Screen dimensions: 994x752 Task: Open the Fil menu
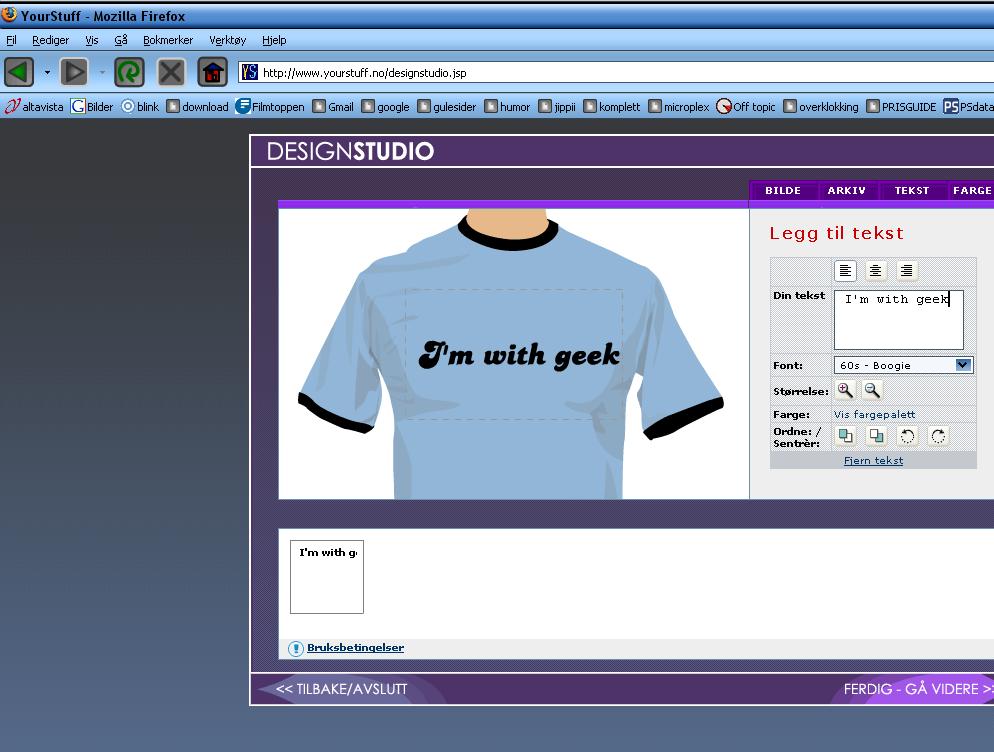11,40
